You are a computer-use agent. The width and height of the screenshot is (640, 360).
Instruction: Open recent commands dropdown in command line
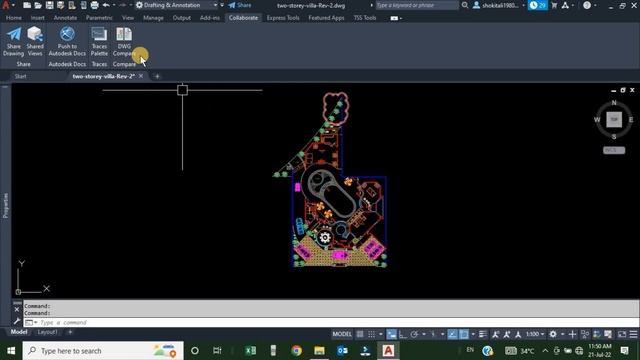point(31,322)
